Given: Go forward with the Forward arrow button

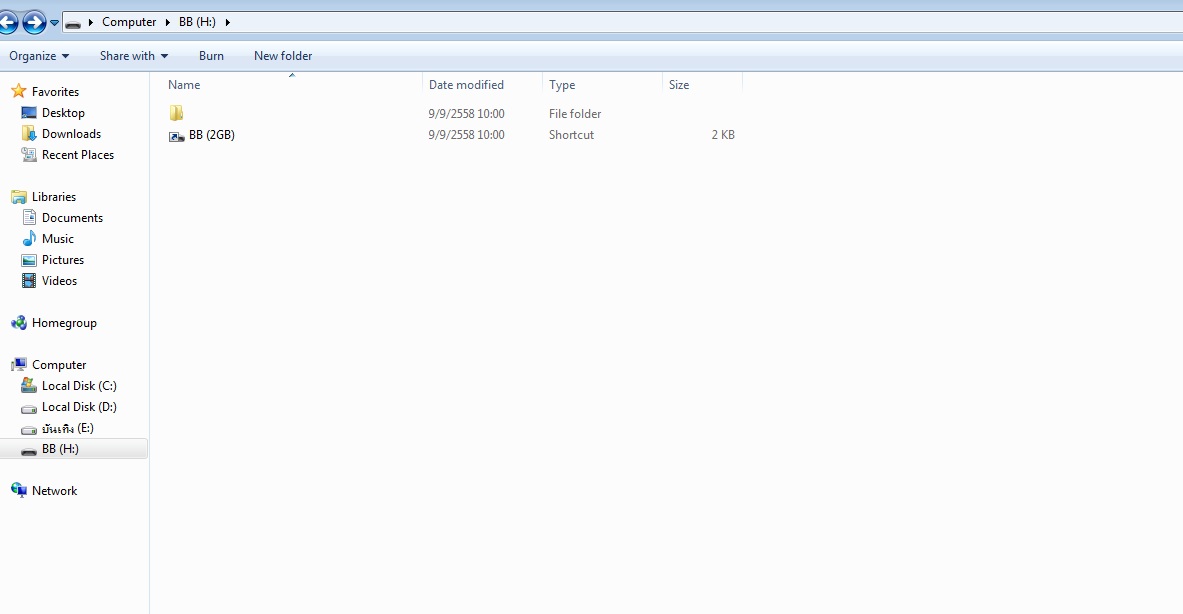Looking at the screenshot, I should (x=34, y=22).
